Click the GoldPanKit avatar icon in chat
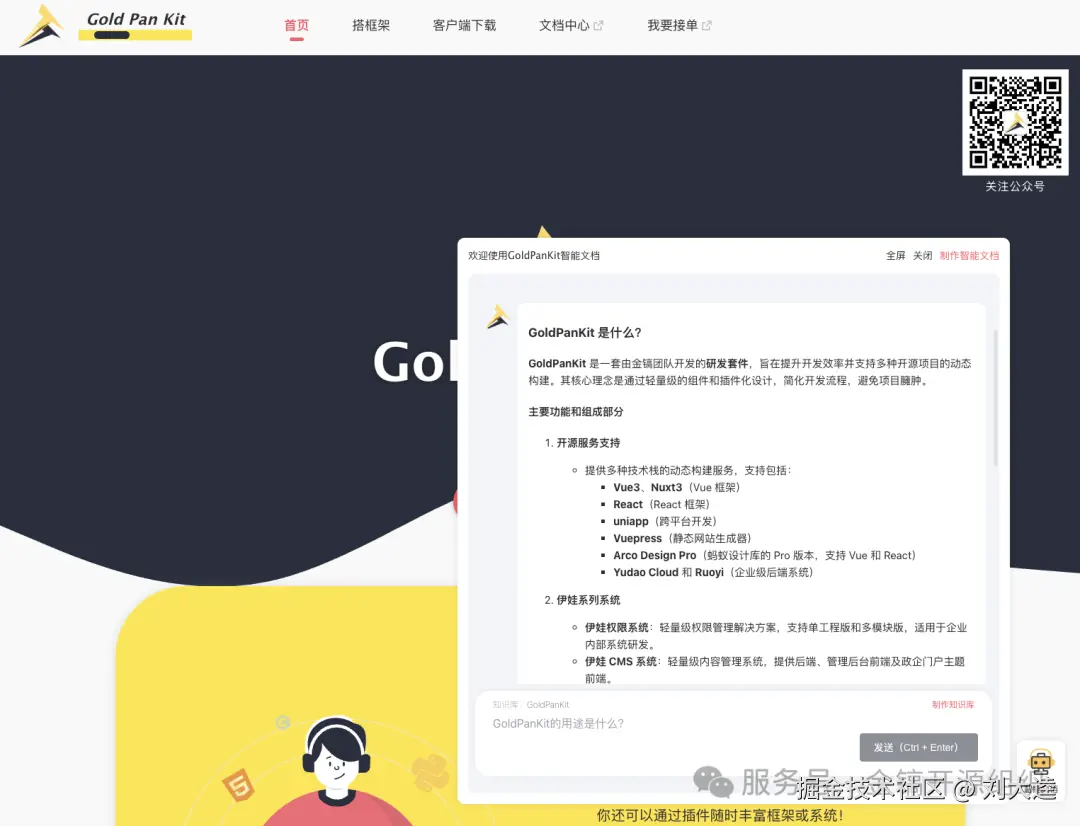The image size is (1080, 826). tap(498, 317)
